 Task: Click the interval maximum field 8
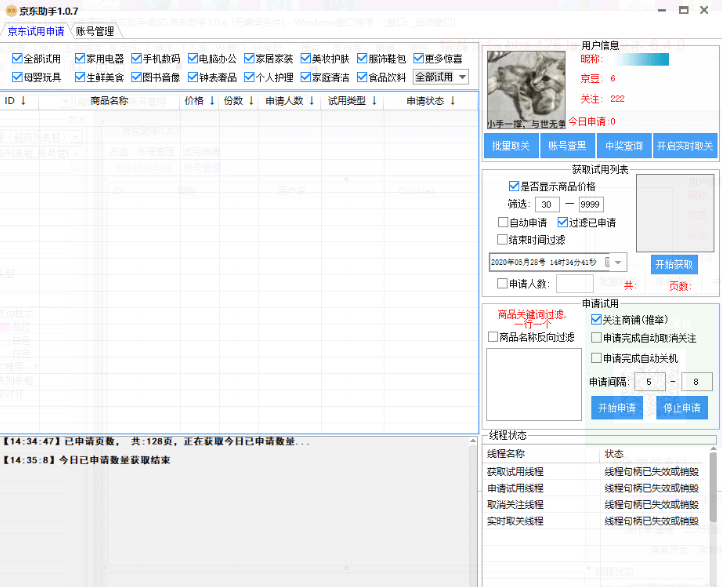tap(697, 382)
